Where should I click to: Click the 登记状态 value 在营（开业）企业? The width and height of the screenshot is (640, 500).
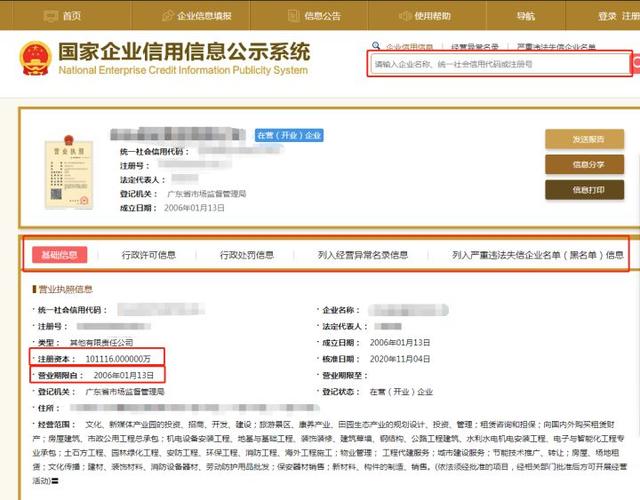pos(401,392)
